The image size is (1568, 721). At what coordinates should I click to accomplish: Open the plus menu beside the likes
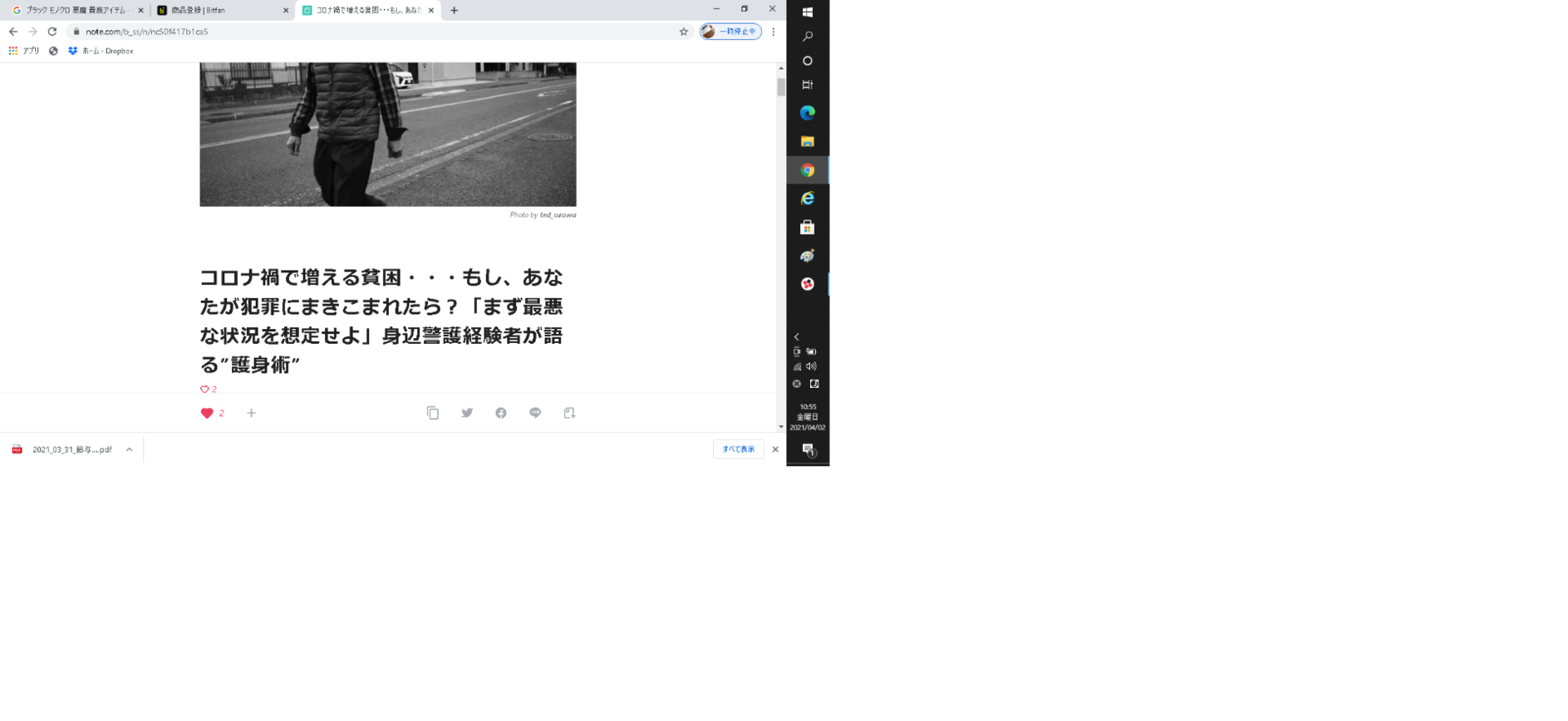click(251, 413)
